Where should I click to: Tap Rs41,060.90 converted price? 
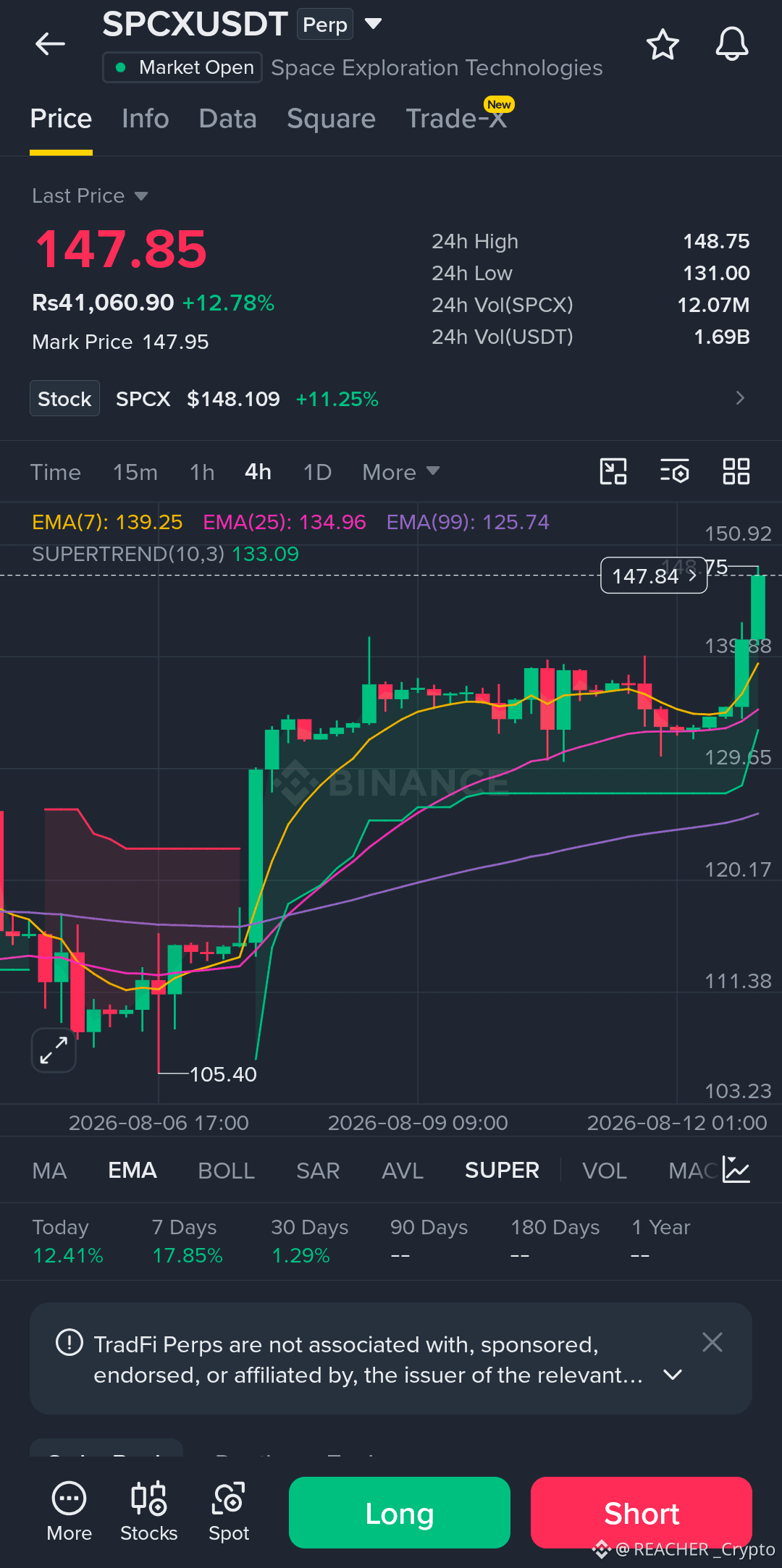point(103,303)
